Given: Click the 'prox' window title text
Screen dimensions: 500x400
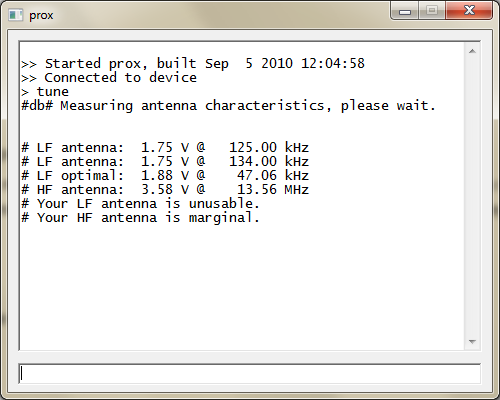Looking at the screenshot, I should click(x=41, y=16).
